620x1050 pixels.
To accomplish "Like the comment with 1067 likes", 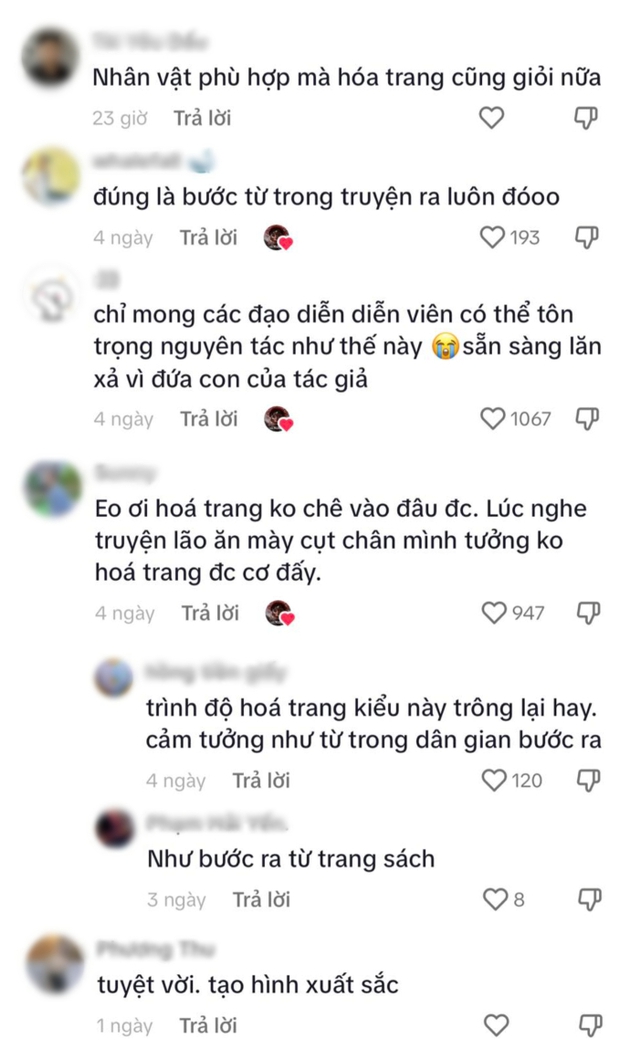I will [x=493, y=419].
